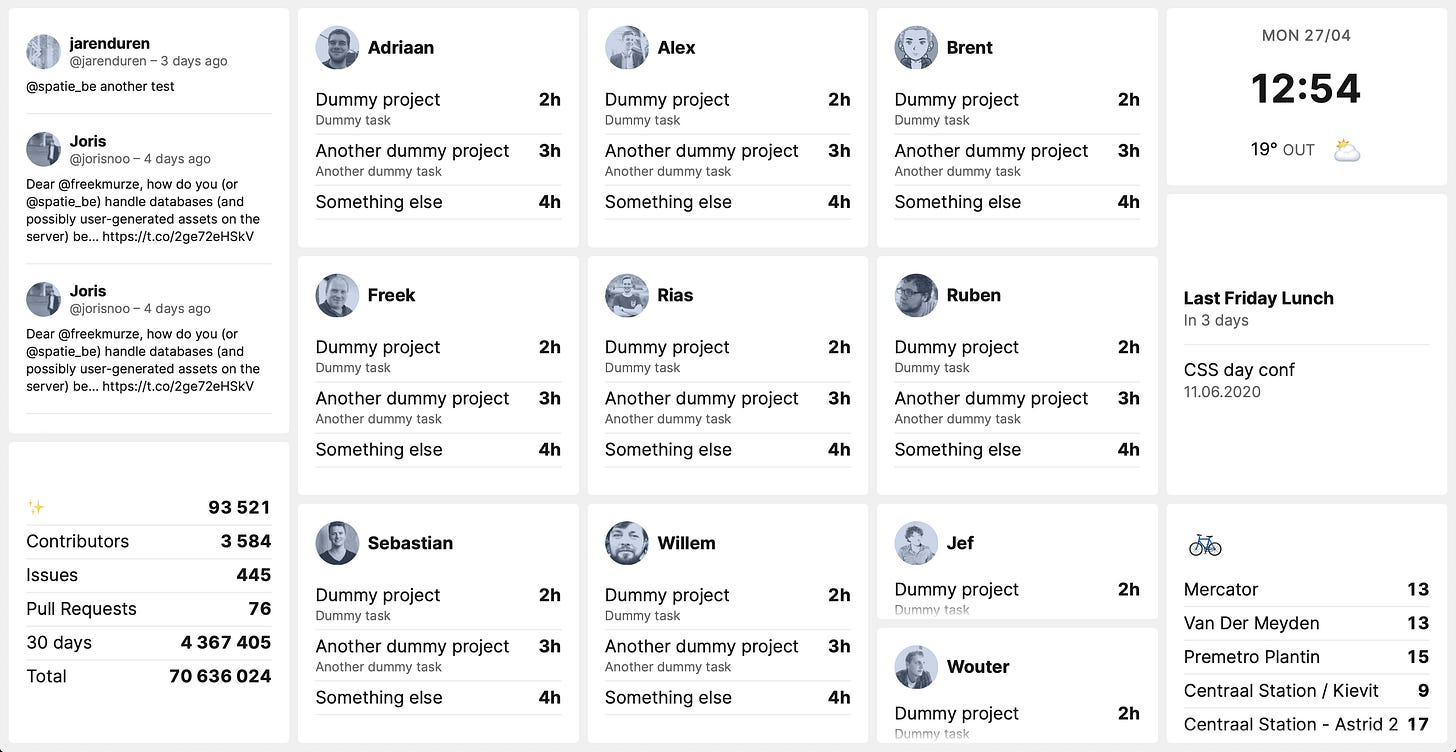Click Rias's profile avatar

tap(627, 296)
